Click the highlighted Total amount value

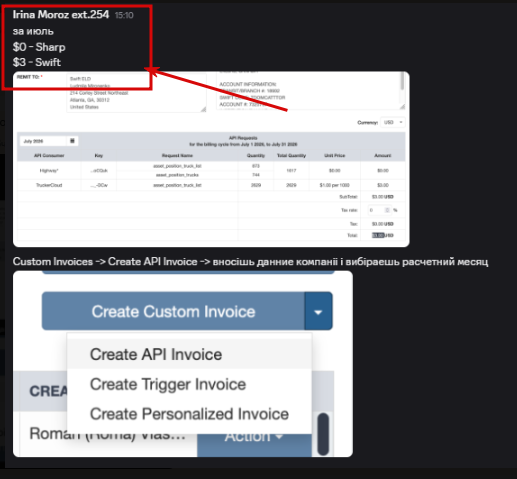(378, 235)
